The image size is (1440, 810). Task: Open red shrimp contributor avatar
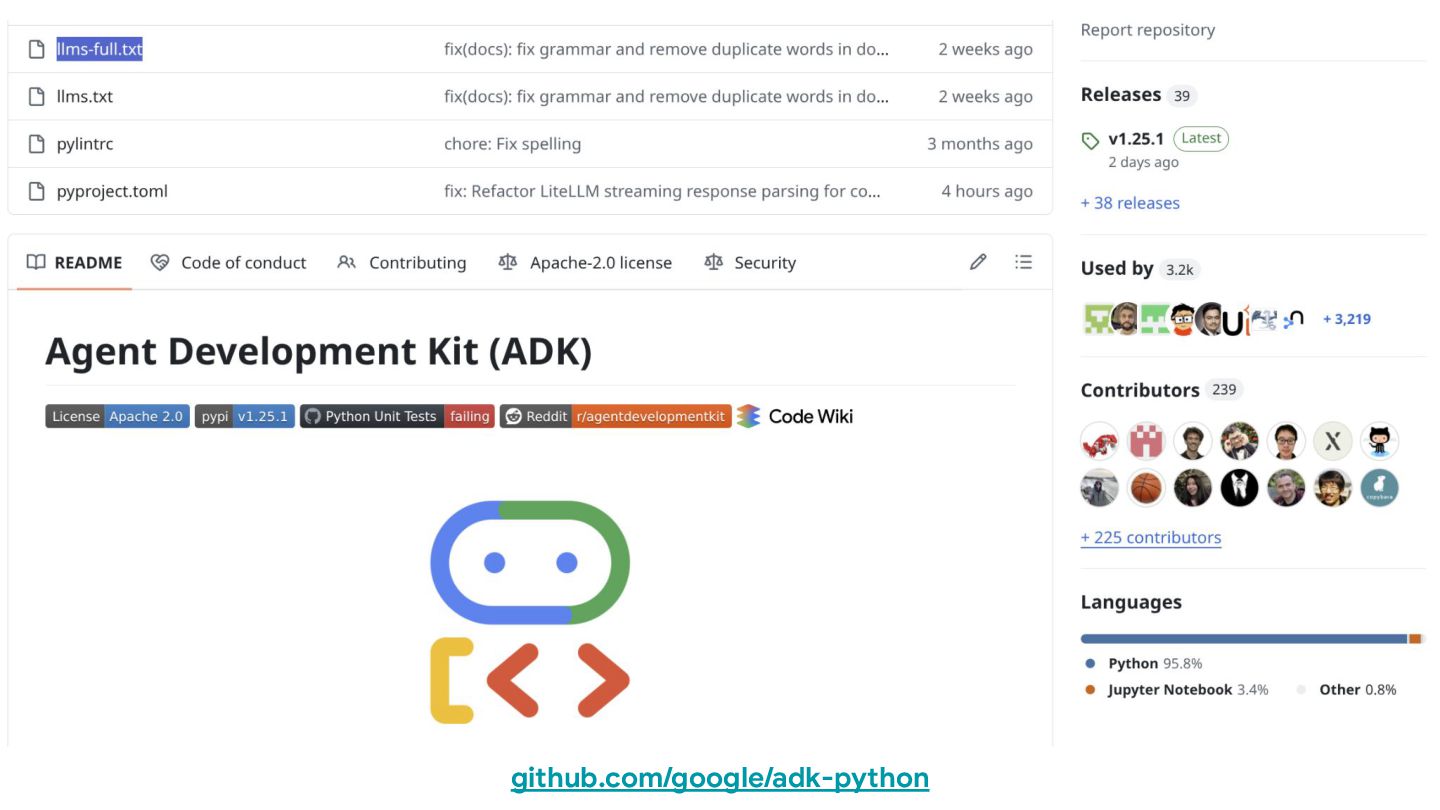(x=1100, y=441)
